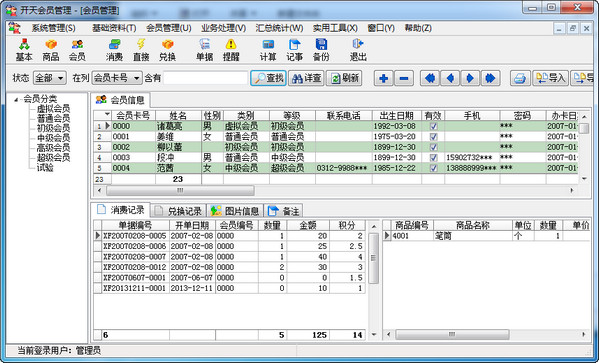Viewport: 599px width, 363px height.
Task: Open the 会员管理(U) menu
Action: point(168,28)
